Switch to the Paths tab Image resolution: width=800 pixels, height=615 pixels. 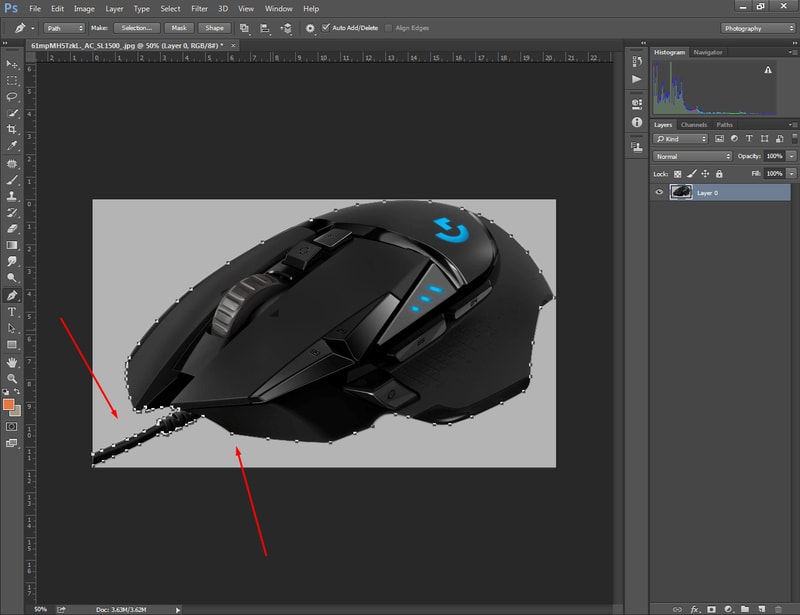click(724, 125)
